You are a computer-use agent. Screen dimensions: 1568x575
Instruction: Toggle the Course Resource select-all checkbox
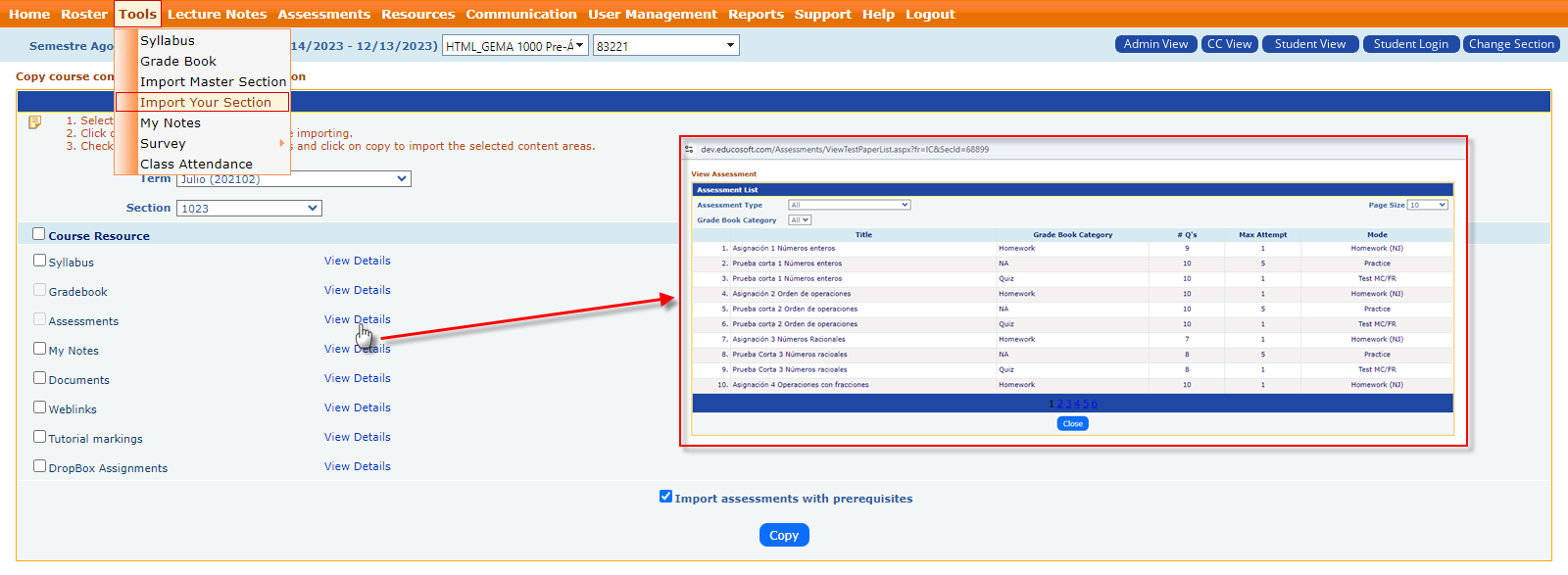click(39, 234)
